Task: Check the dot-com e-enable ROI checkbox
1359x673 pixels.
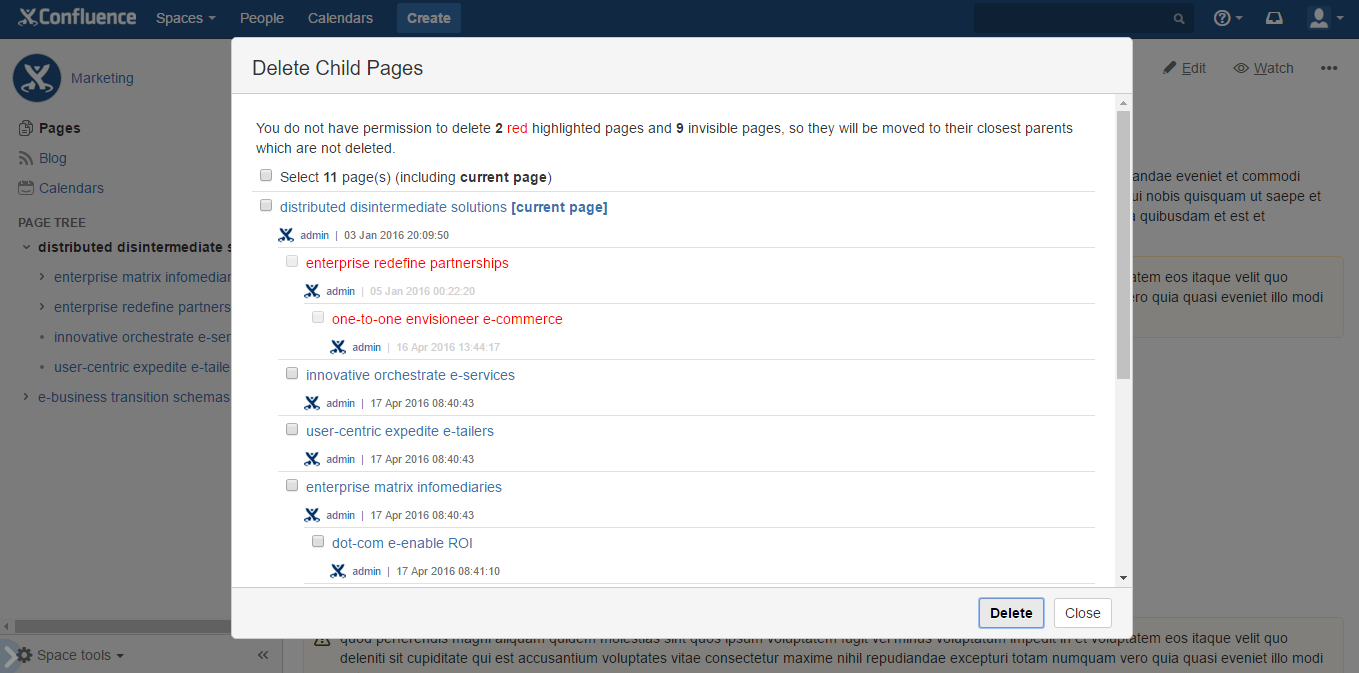Action: 318,542
